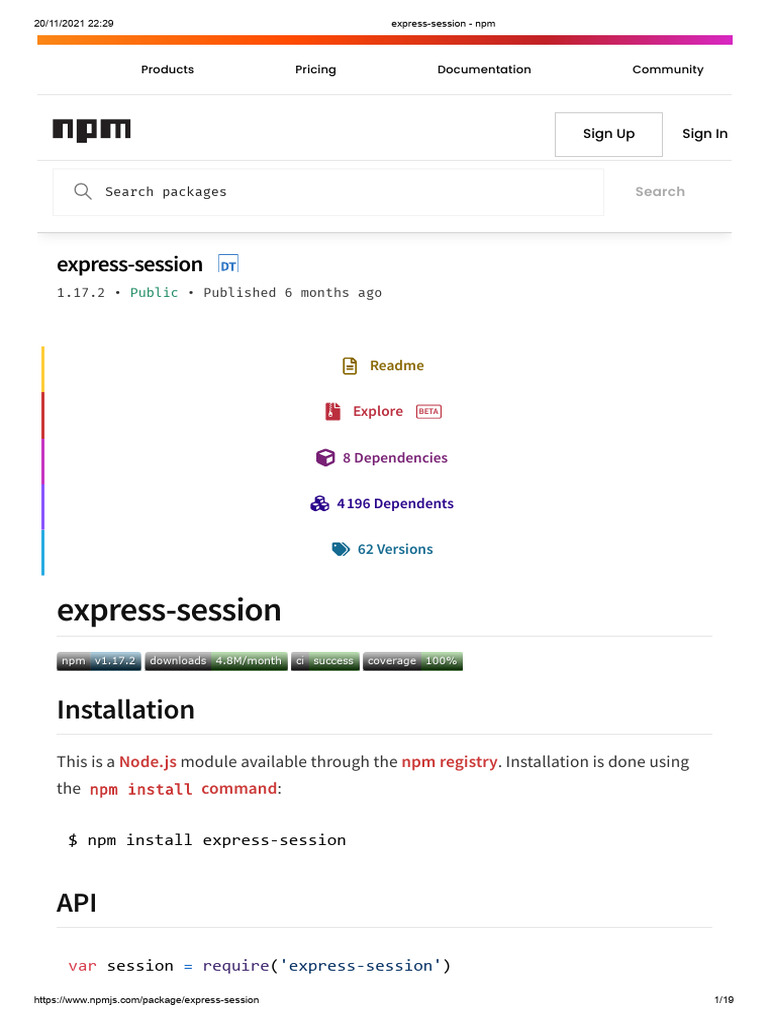Click the npm registry link

point(449,762)
